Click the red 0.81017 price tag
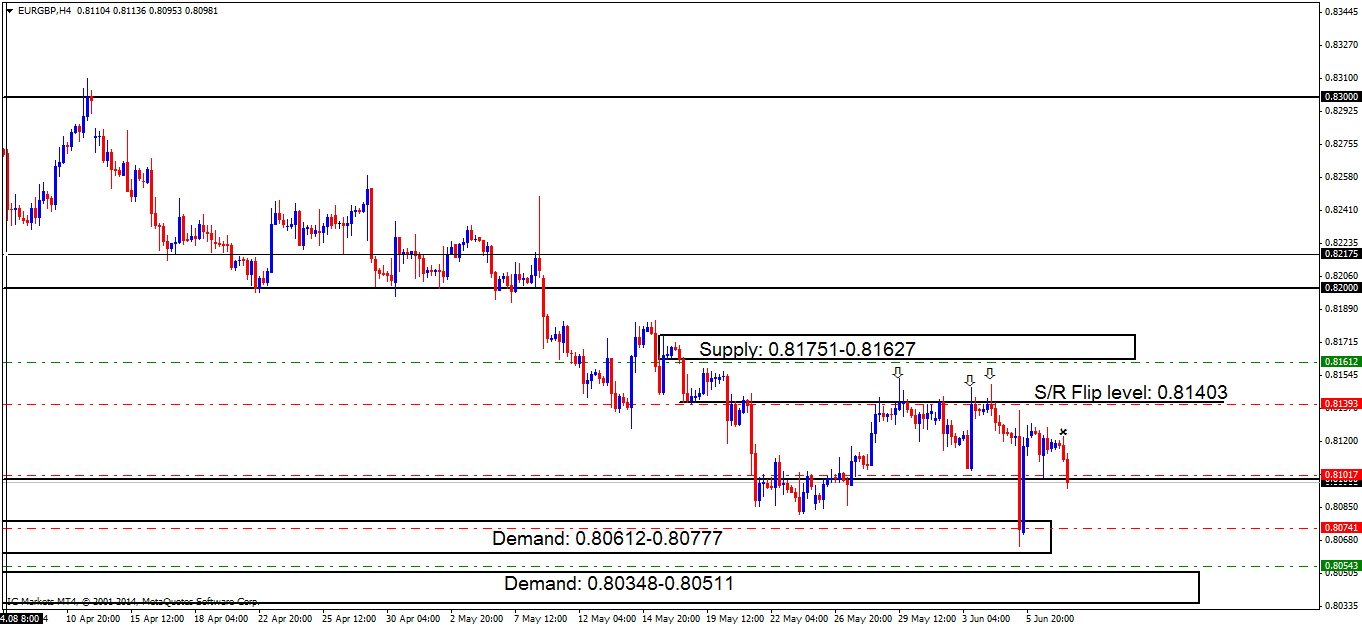The height and width of the screenshot is (627, 1362). click(x=1341, y=474)
